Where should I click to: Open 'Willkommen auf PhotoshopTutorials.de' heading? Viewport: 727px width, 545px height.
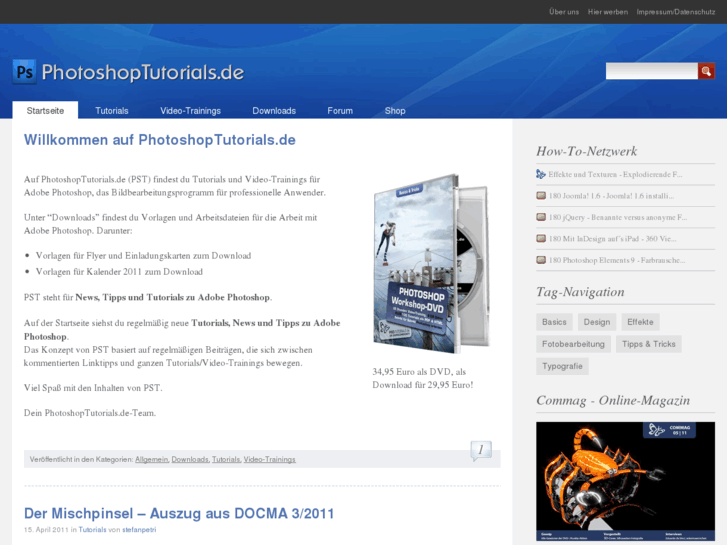pyautogui.click(x=159, y=140)
